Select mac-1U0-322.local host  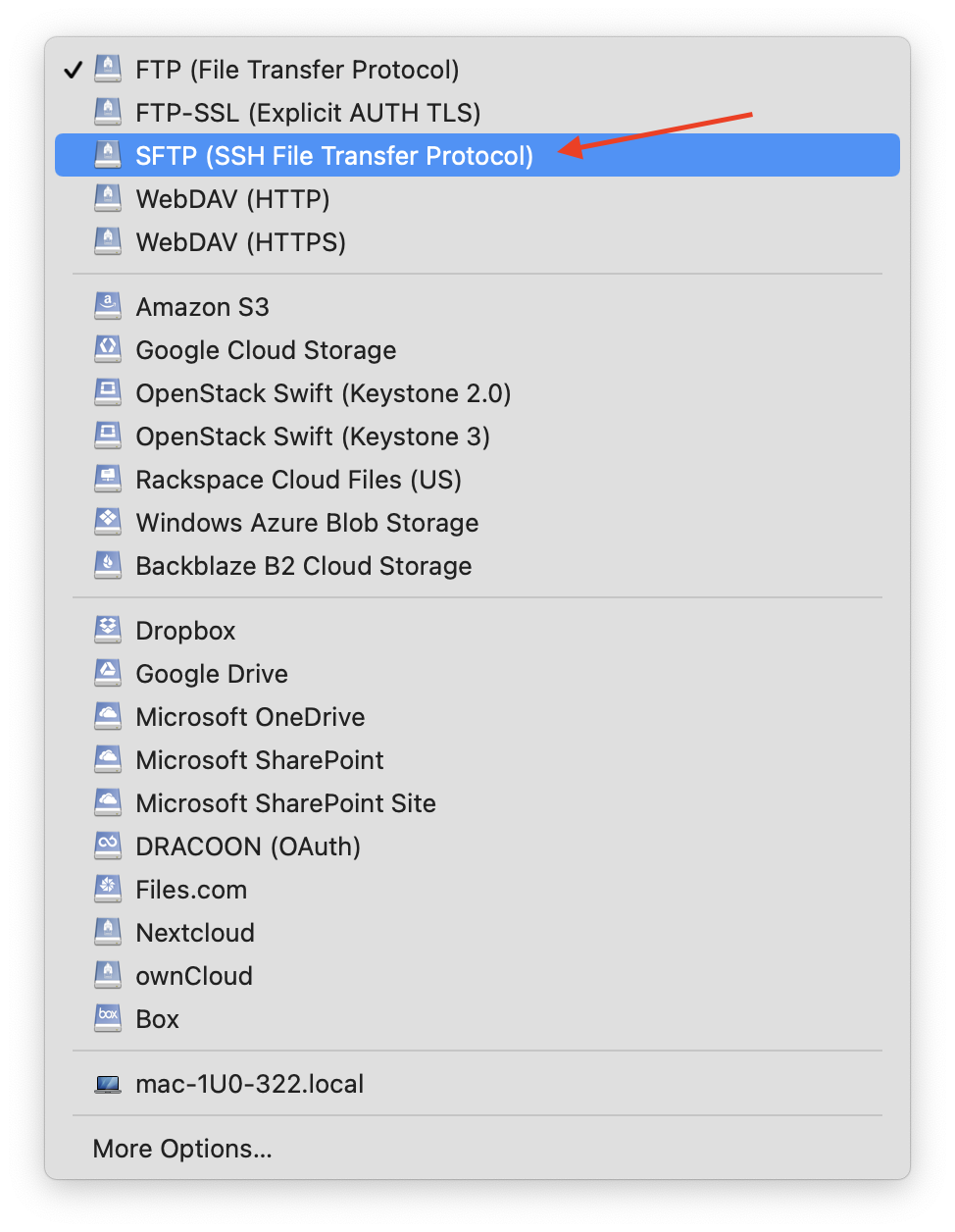click(x=477, y=1083)
